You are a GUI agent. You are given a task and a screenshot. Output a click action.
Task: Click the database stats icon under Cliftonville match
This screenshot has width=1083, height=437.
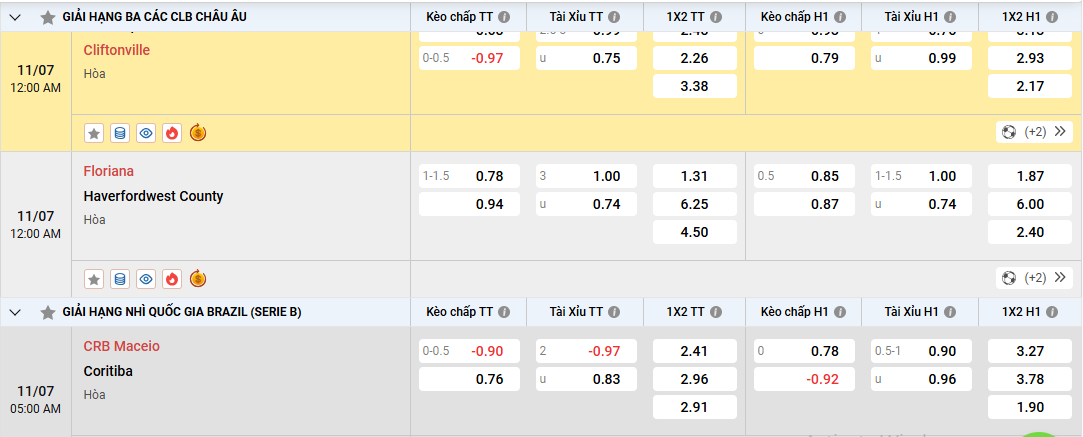tap(120, 133)
